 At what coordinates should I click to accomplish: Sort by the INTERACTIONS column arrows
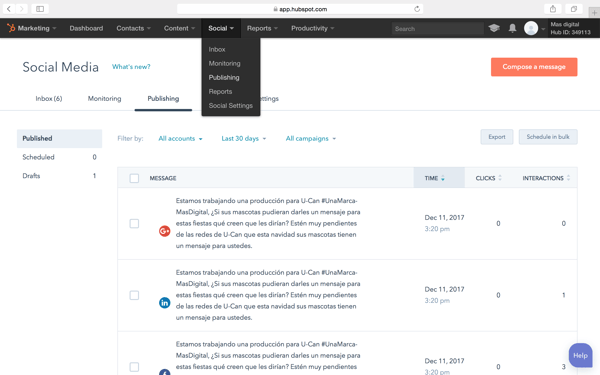568,178
